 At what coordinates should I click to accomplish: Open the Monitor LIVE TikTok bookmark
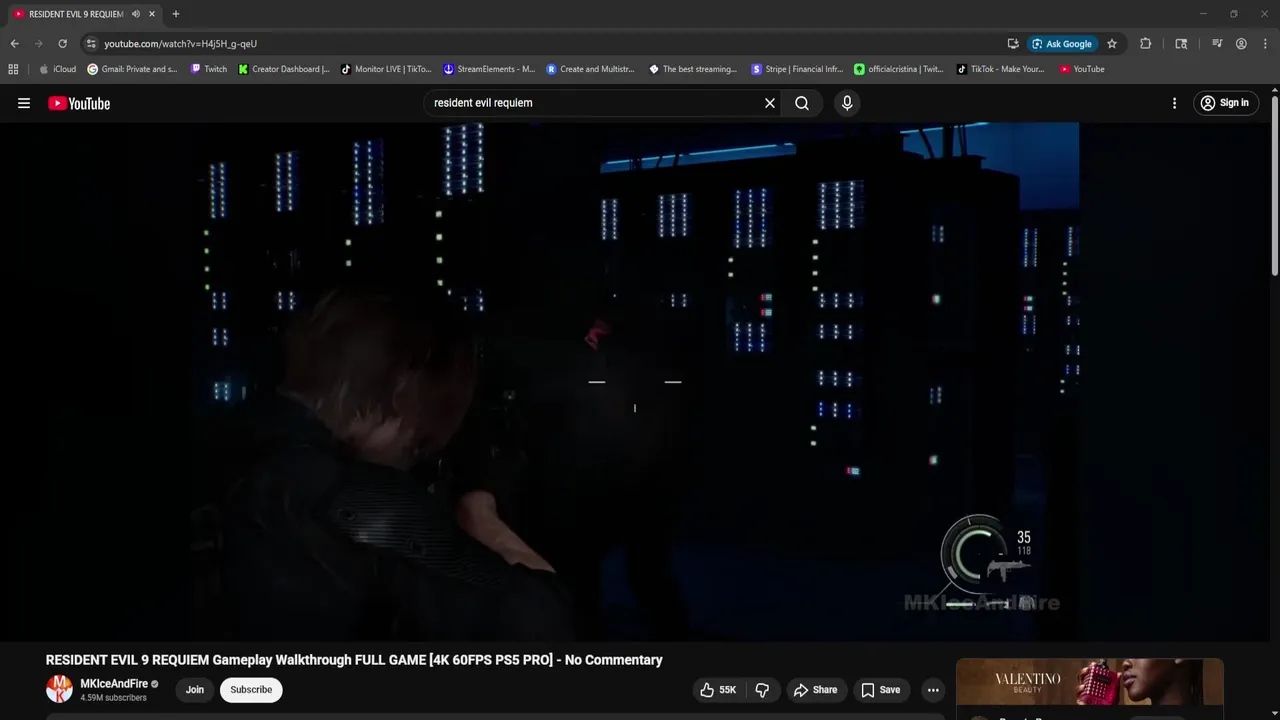point(386,69)
